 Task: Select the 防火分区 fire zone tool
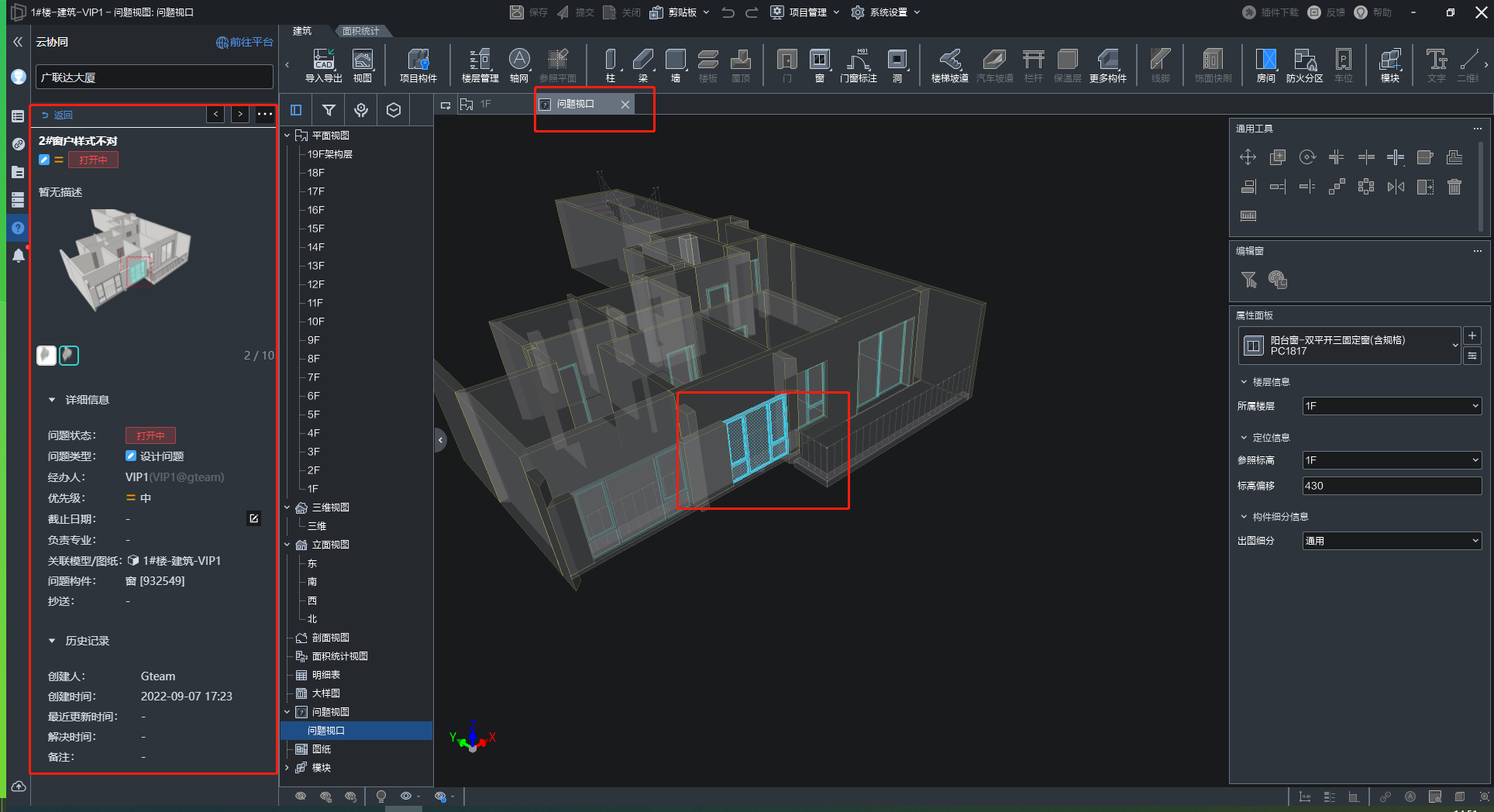1305,65
